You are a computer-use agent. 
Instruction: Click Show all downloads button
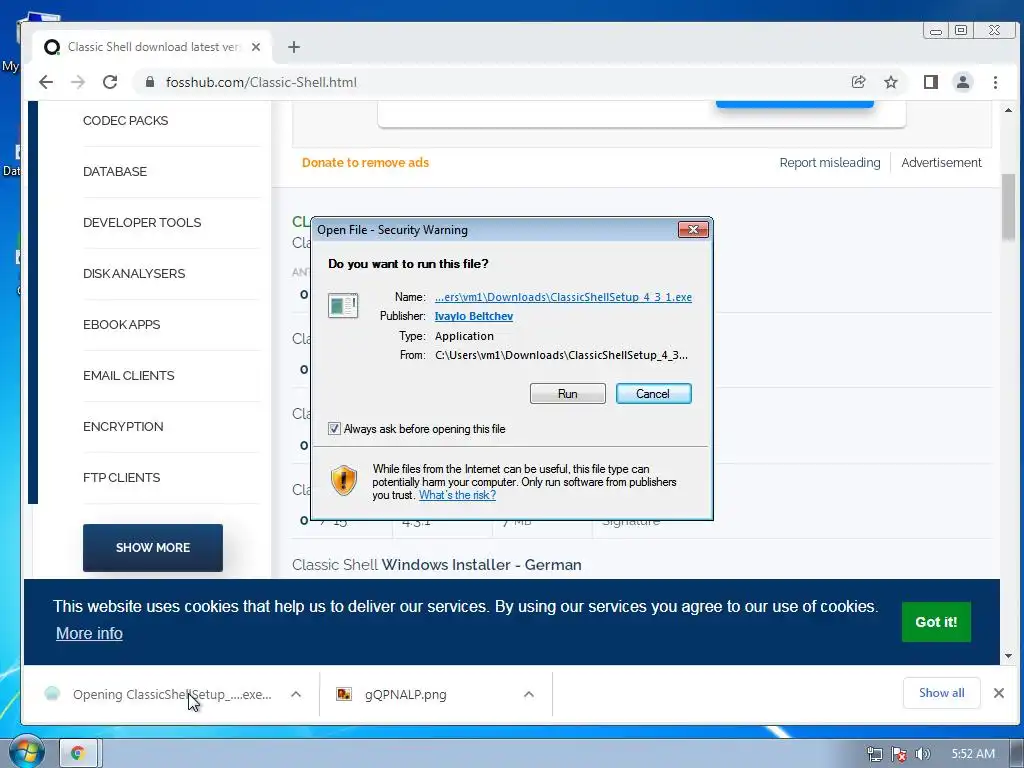tap(941, 693)
